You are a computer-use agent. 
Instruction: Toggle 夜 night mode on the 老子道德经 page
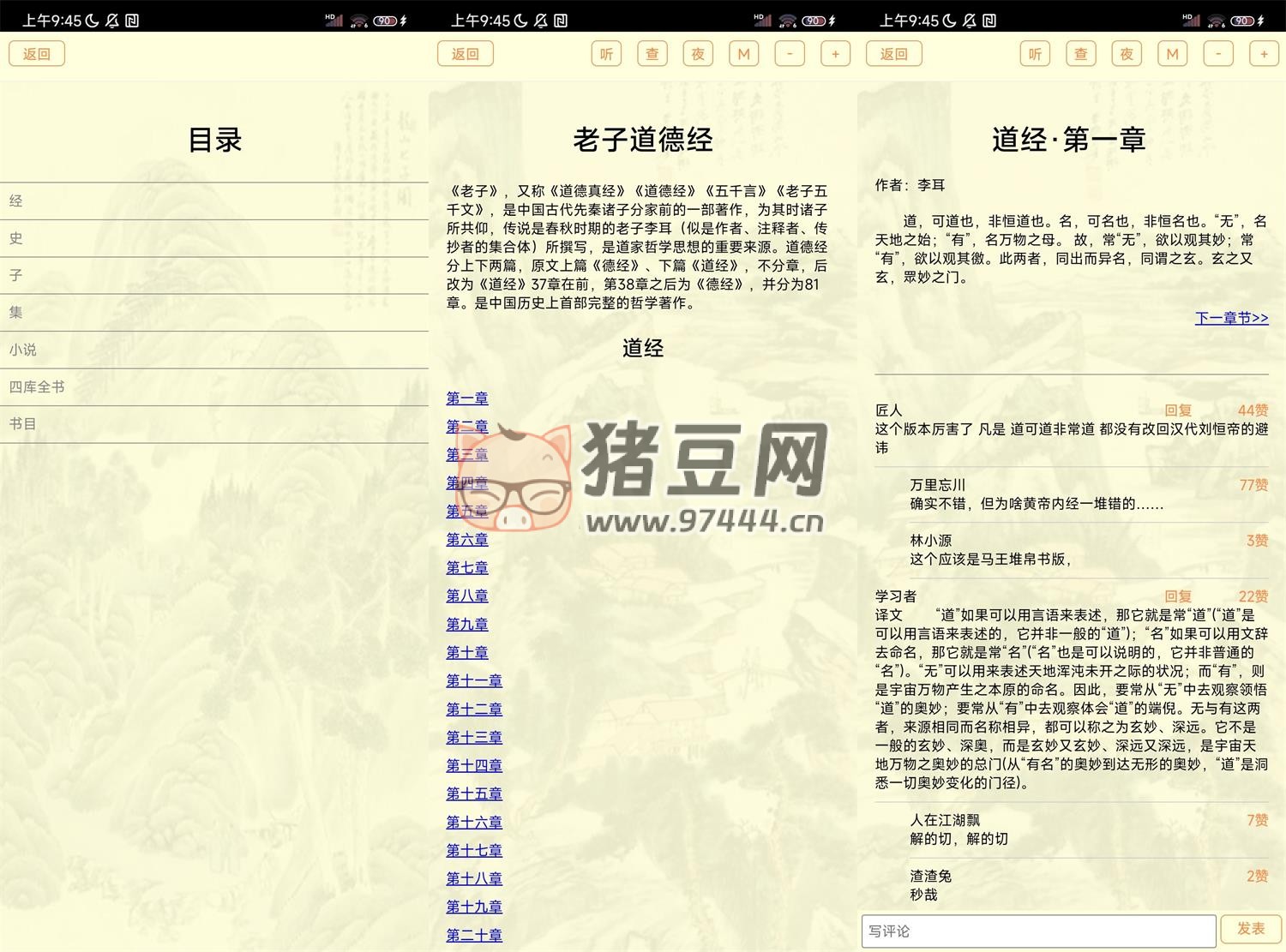click(x=698, y=54)
